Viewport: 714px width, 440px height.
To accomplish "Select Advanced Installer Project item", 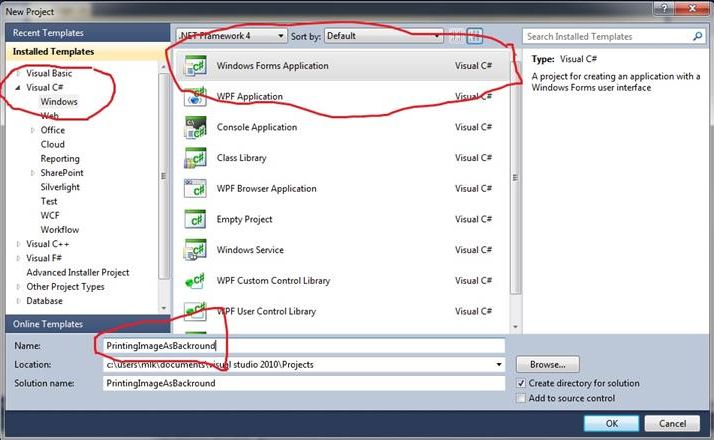I will click(78, 272).
